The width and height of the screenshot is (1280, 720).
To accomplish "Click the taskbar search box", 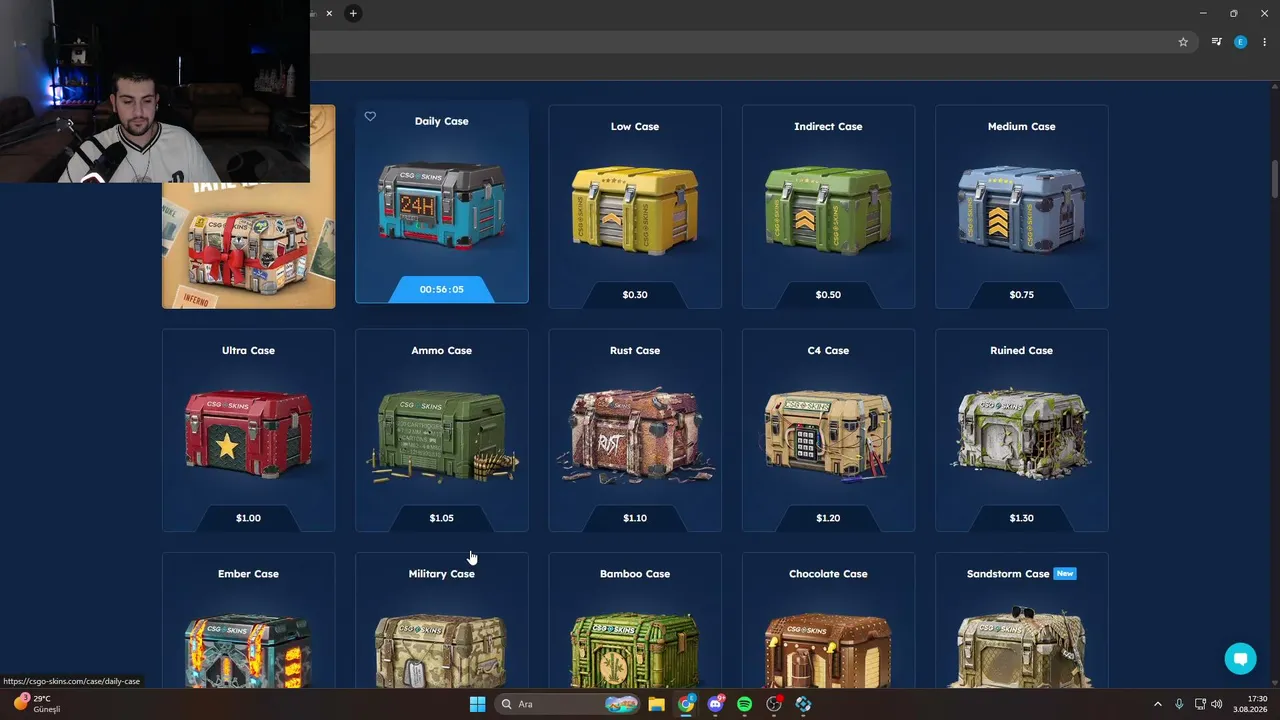I will [568, 704].
